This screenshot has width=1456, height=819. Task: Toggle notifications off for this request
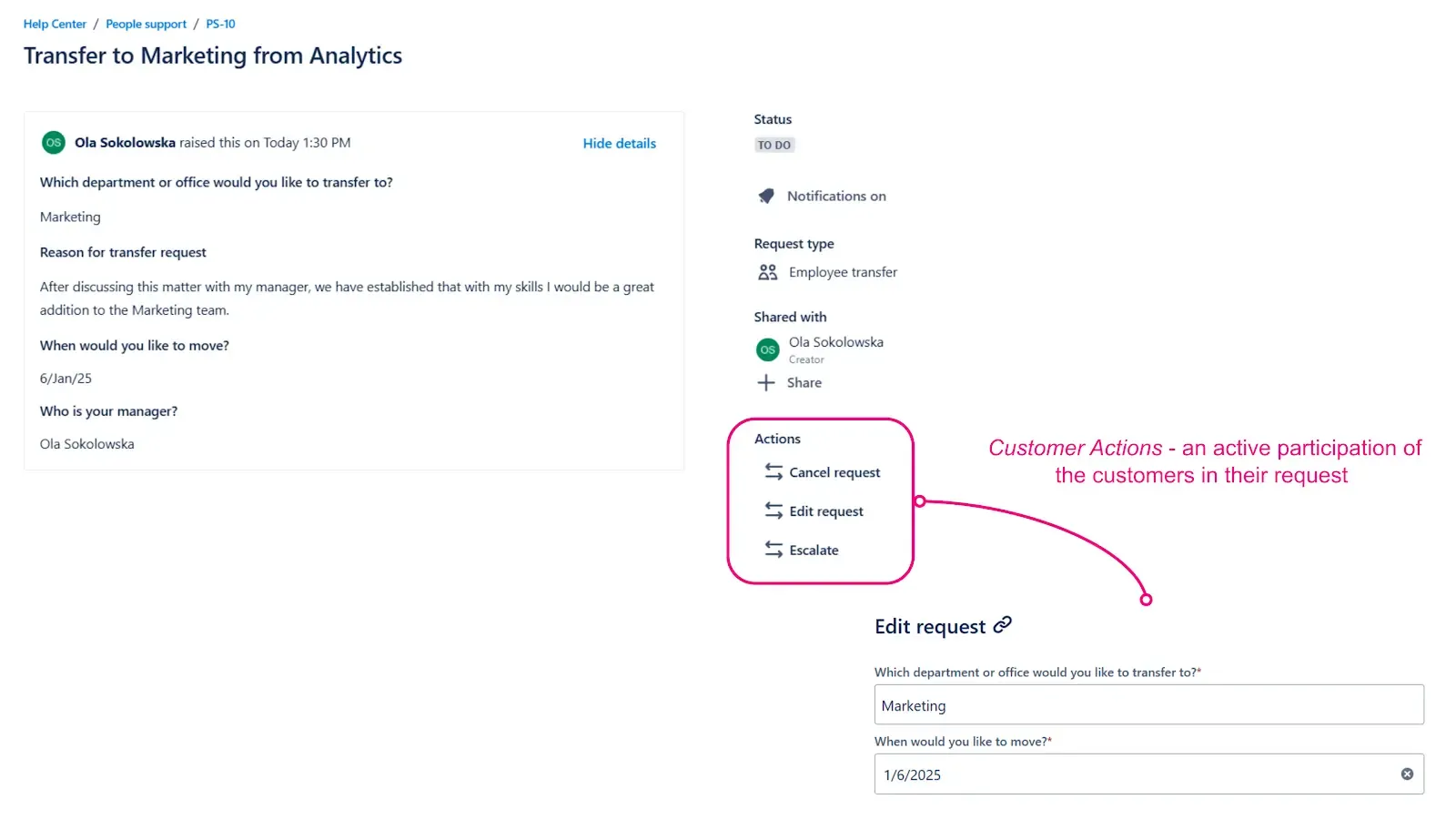coord(837,196)
